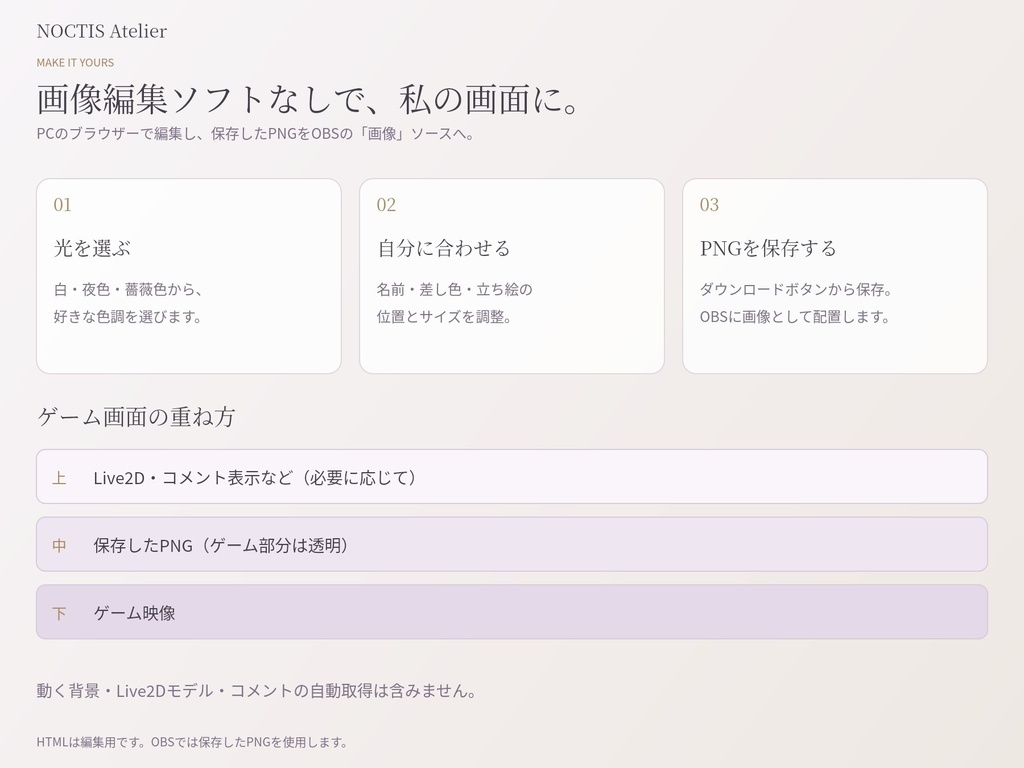Screen dimensions: 1024x768
Task: Click the NOCTIS Atelier brand title
Action: pyautogui.click(x=101, y=31)
